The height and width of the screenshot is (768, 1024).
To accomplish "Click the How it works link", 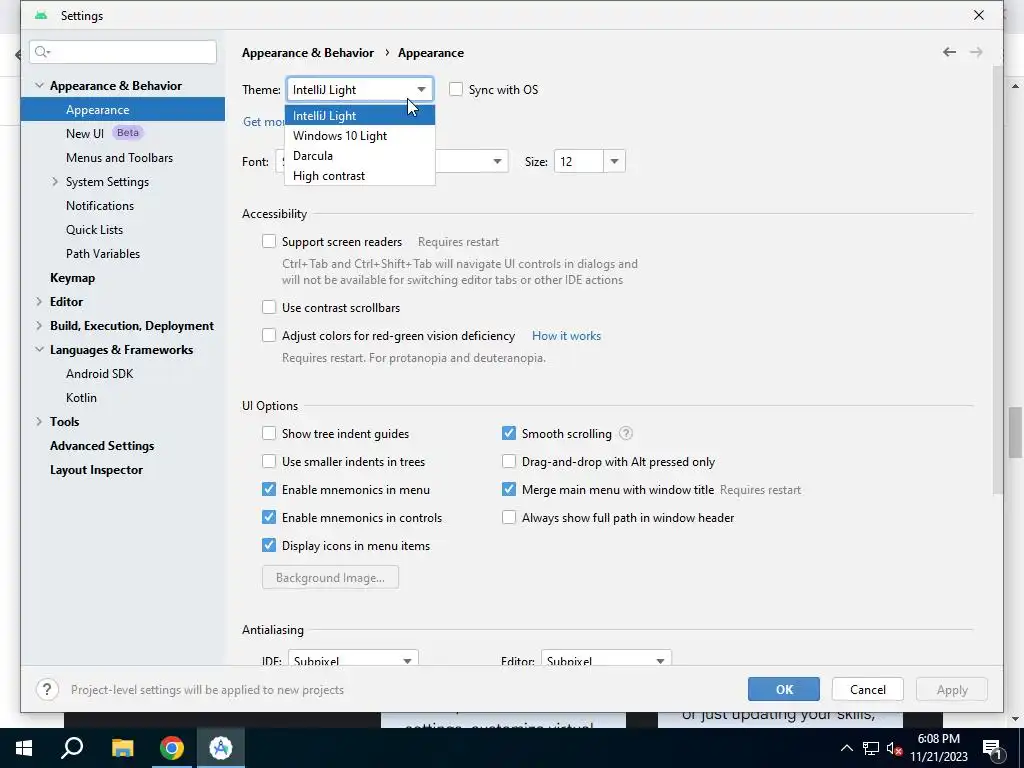I will (566, 336).
